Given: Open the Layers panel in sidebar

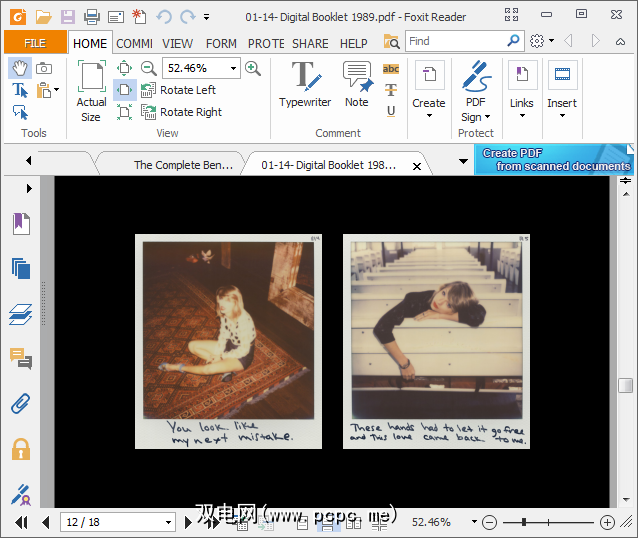Looking at the screenshot, I should (x=21, y=314).
